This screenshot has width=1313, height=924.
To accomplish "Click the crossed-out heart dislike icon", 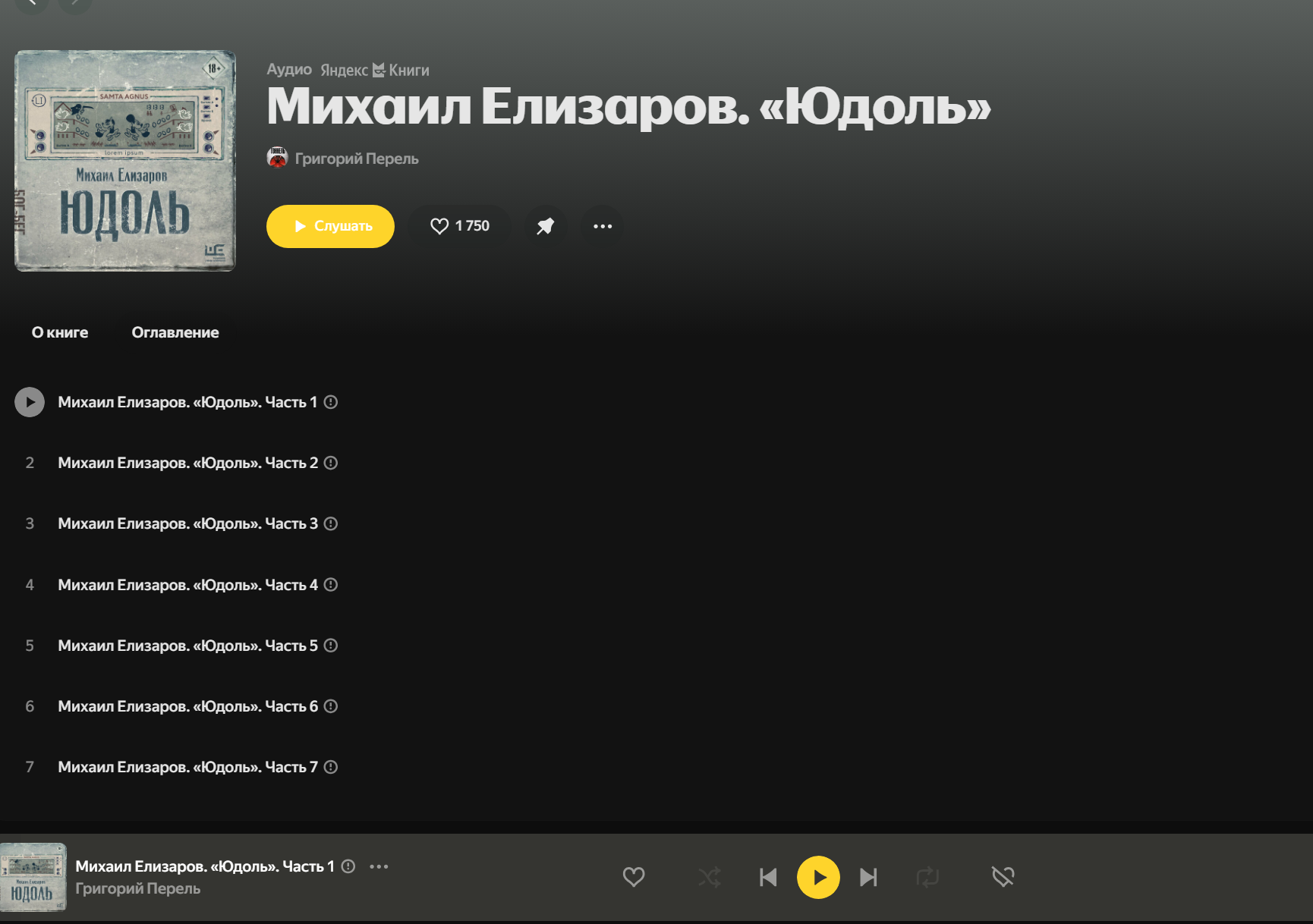I will click(x=1003, y=877).
